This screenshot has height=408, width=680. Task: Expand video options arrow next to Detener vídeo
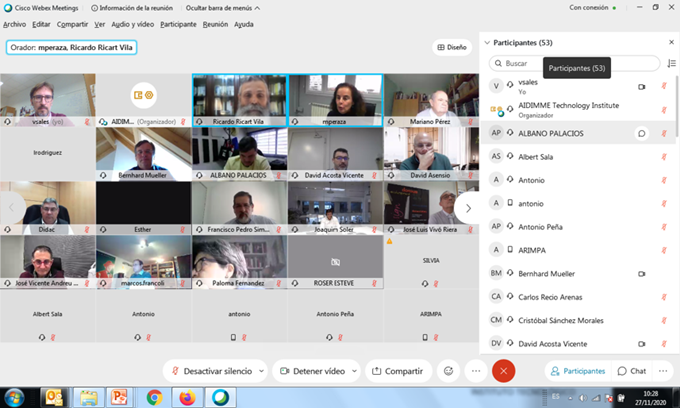tap(353, 371)
